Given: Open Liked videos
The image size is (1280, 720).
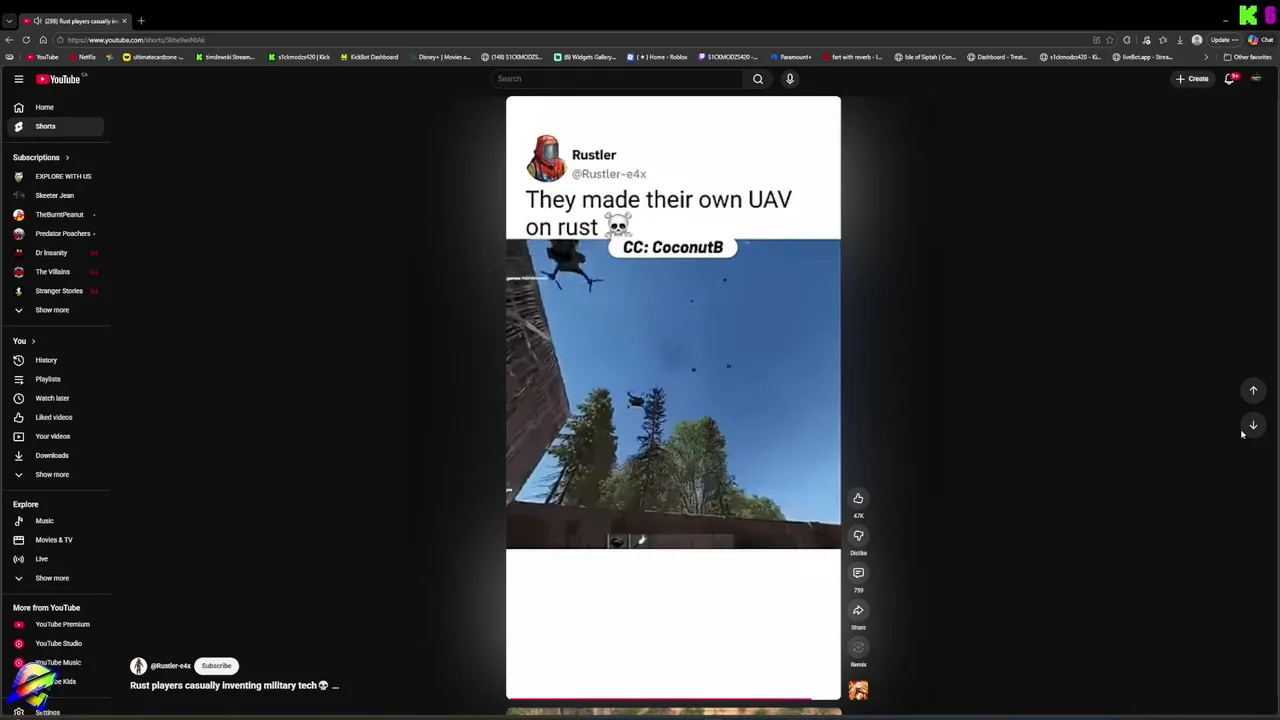Looking at the screenshot, I should pyautogui.click(x=56, y=417).
